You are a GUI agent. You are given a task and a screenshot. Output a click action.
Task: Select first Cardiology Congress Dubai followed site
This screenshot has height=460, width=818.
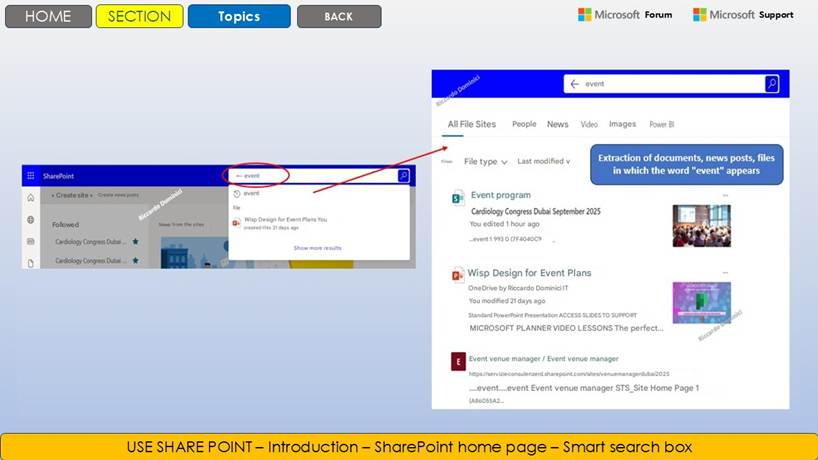pos(90,242)
